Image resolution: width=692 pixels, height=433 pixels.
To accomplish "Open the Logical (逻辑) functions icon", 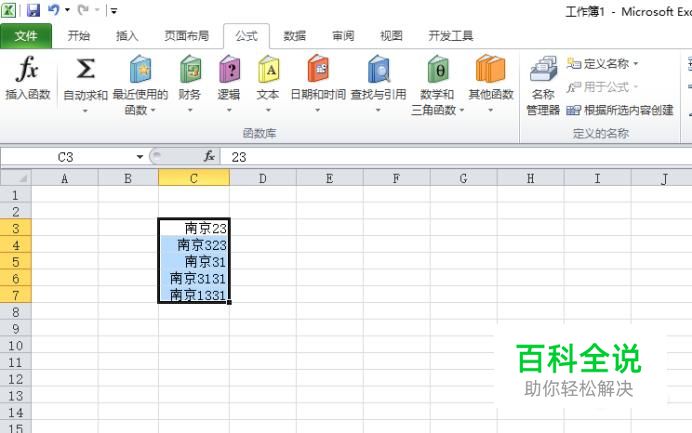I will 229,69.
